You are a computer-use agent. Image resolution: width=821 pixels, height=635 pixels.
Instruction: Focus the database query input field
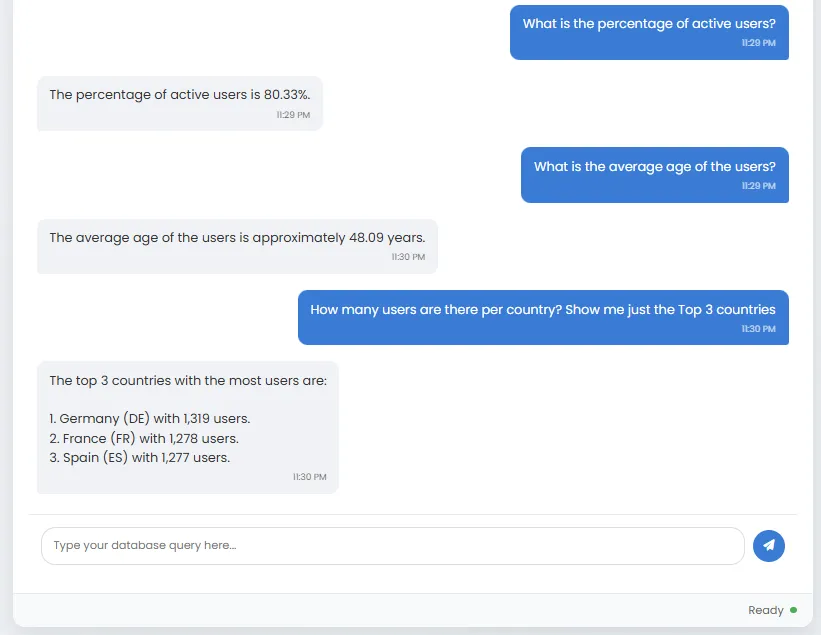tap(393, 545)
